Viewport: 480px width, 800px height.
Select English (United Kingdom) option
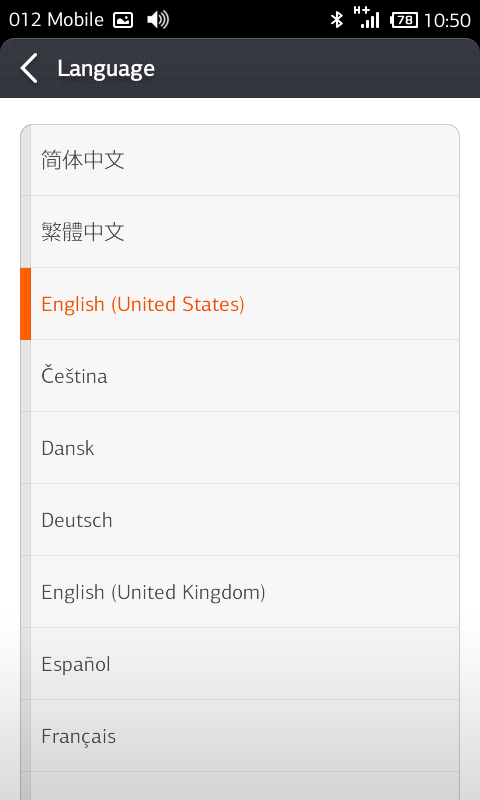click(240, 591)
